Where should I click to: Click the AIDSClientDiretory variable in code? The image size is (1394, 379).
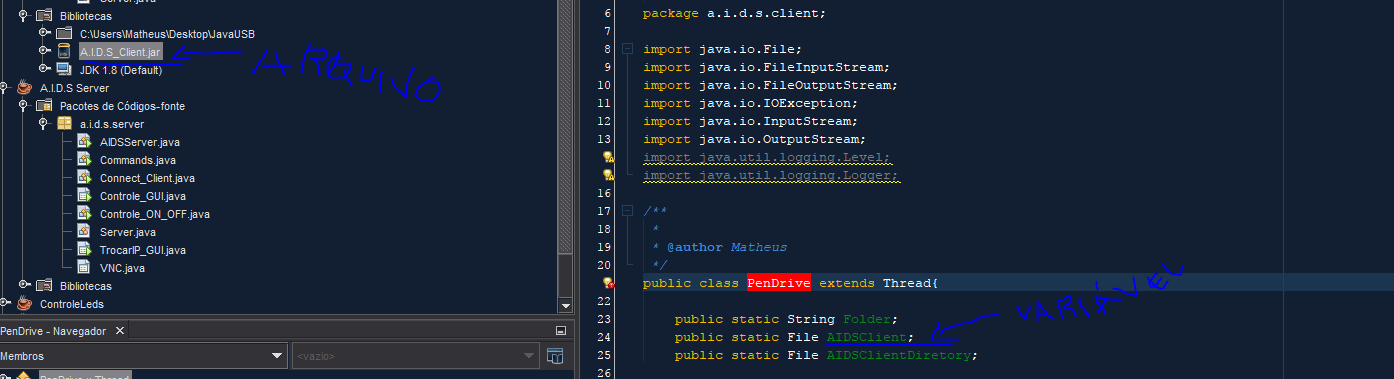tap(898, 355)
